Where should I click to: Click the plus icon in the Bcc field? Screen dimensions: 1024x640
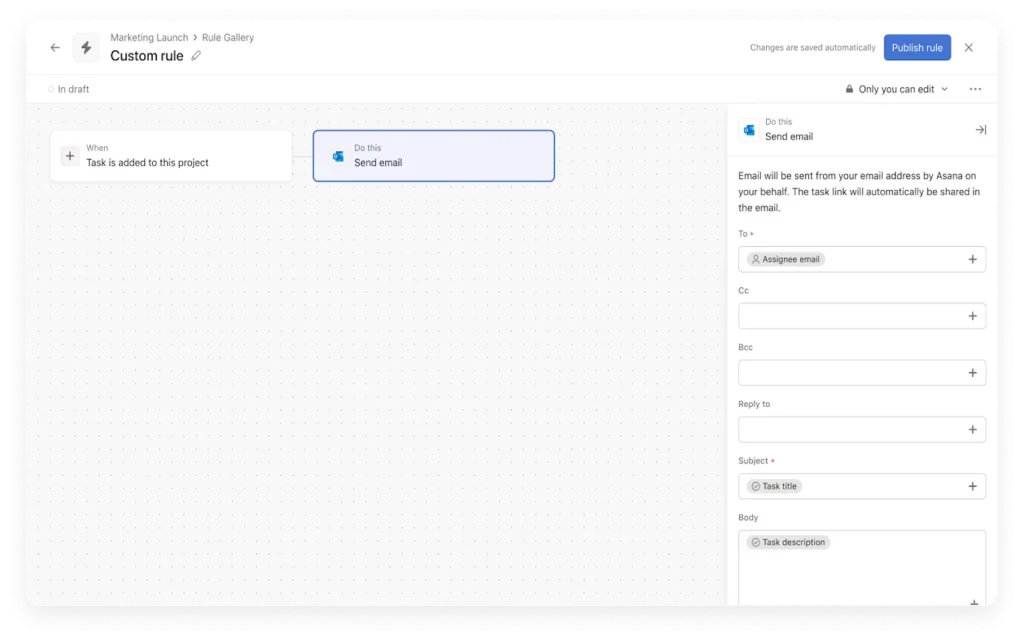(971, 372)
